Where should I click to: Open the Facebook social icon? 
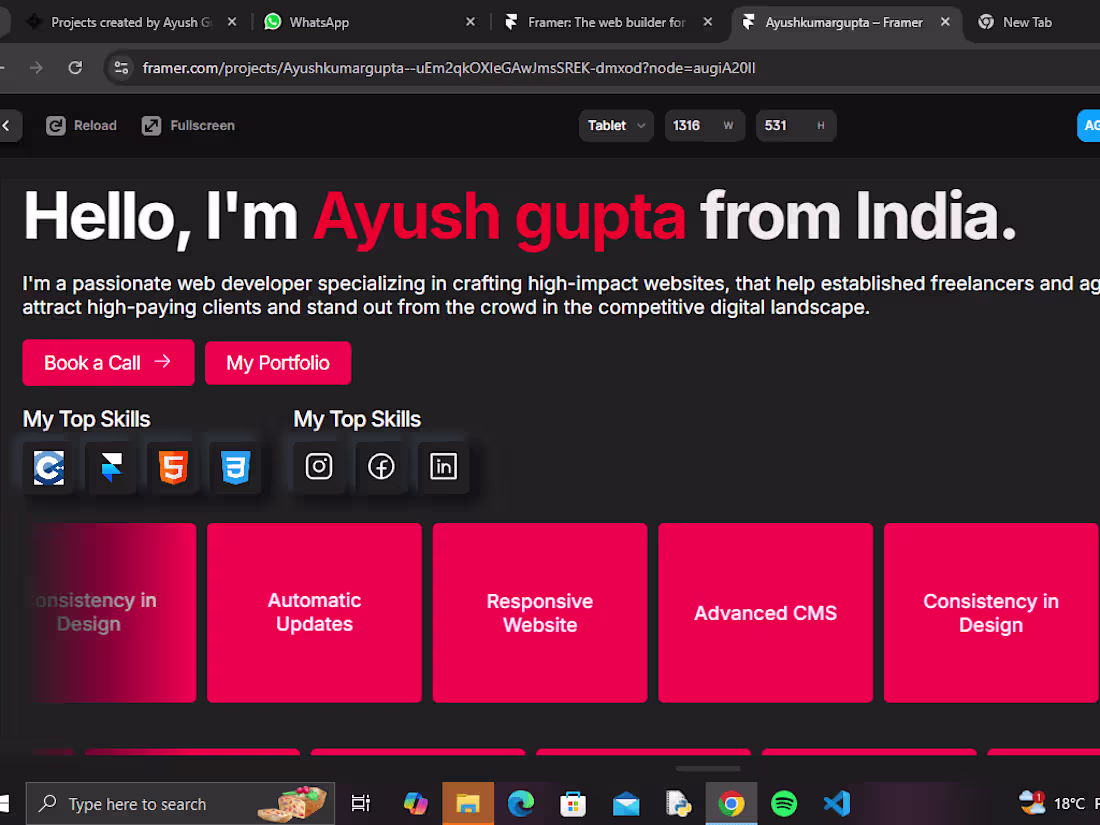coord(381,467)
